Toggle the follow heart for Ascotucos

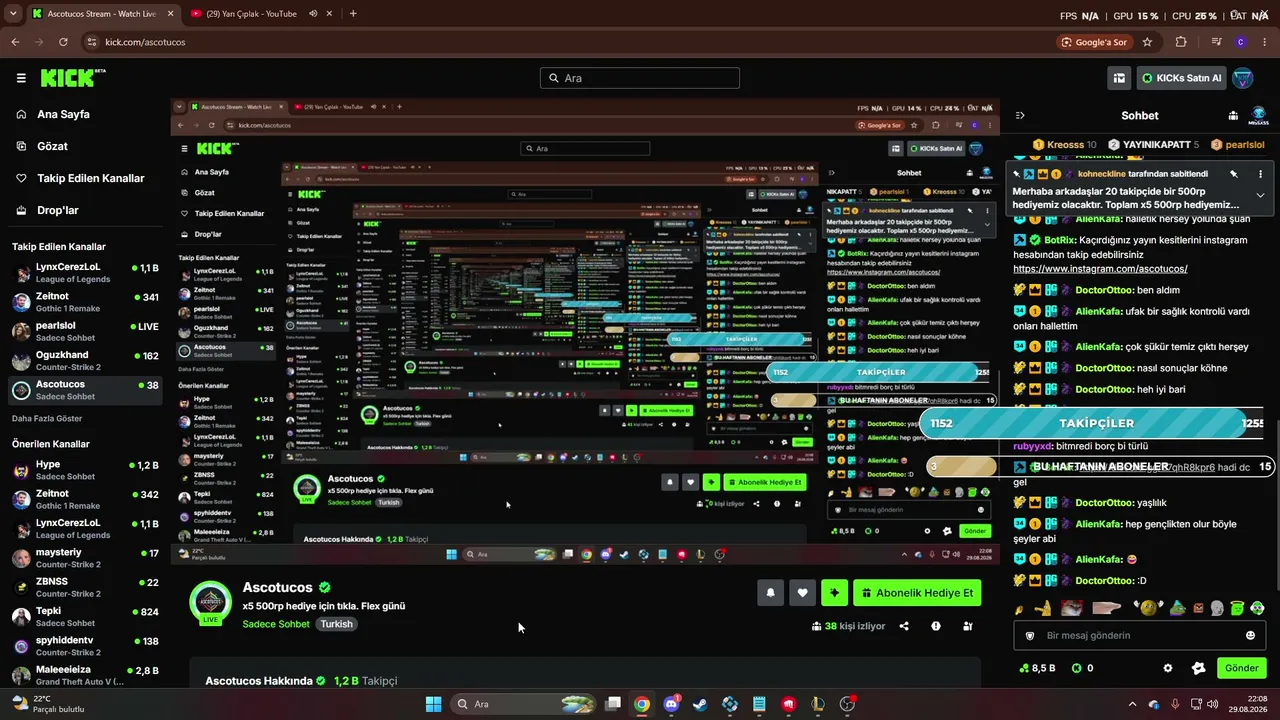click(x=802, y=593)
